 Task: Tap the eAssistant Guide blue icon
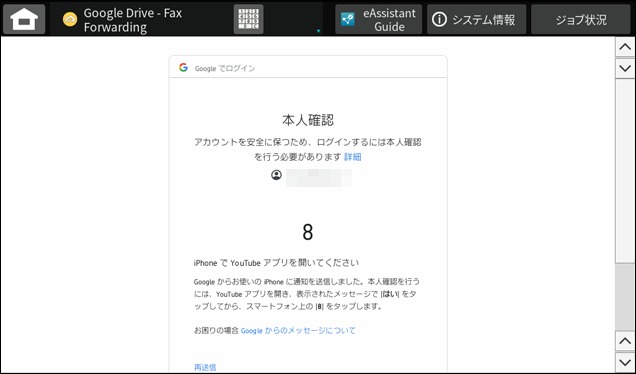tap(348, 19)
